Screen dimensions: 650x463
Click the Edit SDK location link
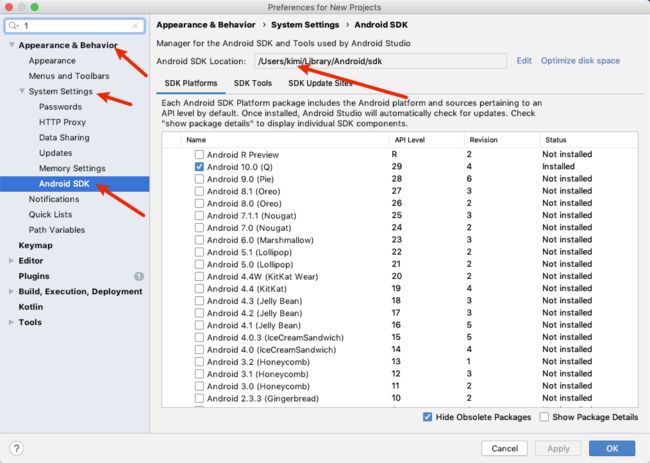point(524,61)
